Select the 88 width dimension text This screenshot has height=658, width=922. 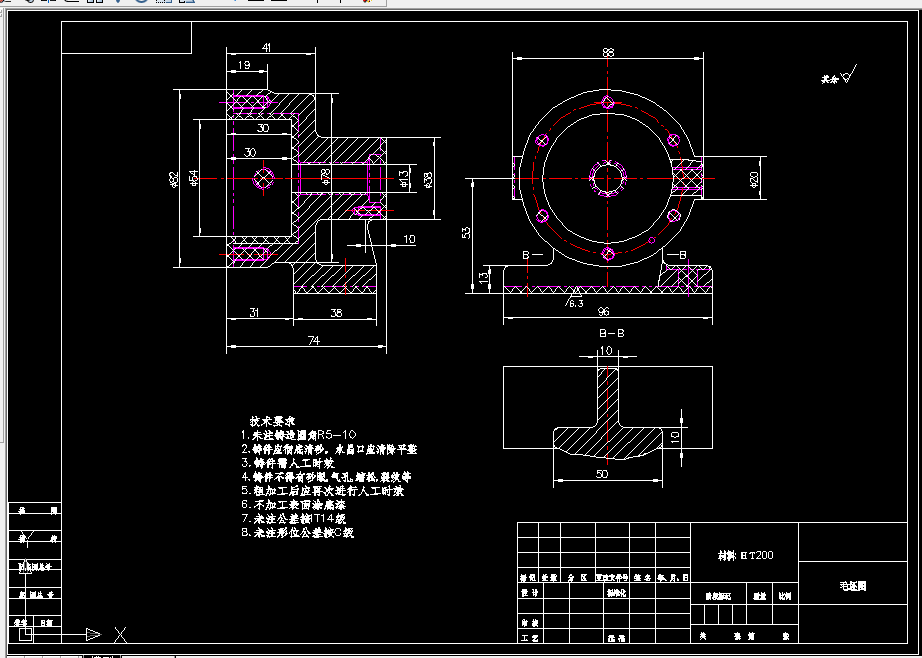608,52
